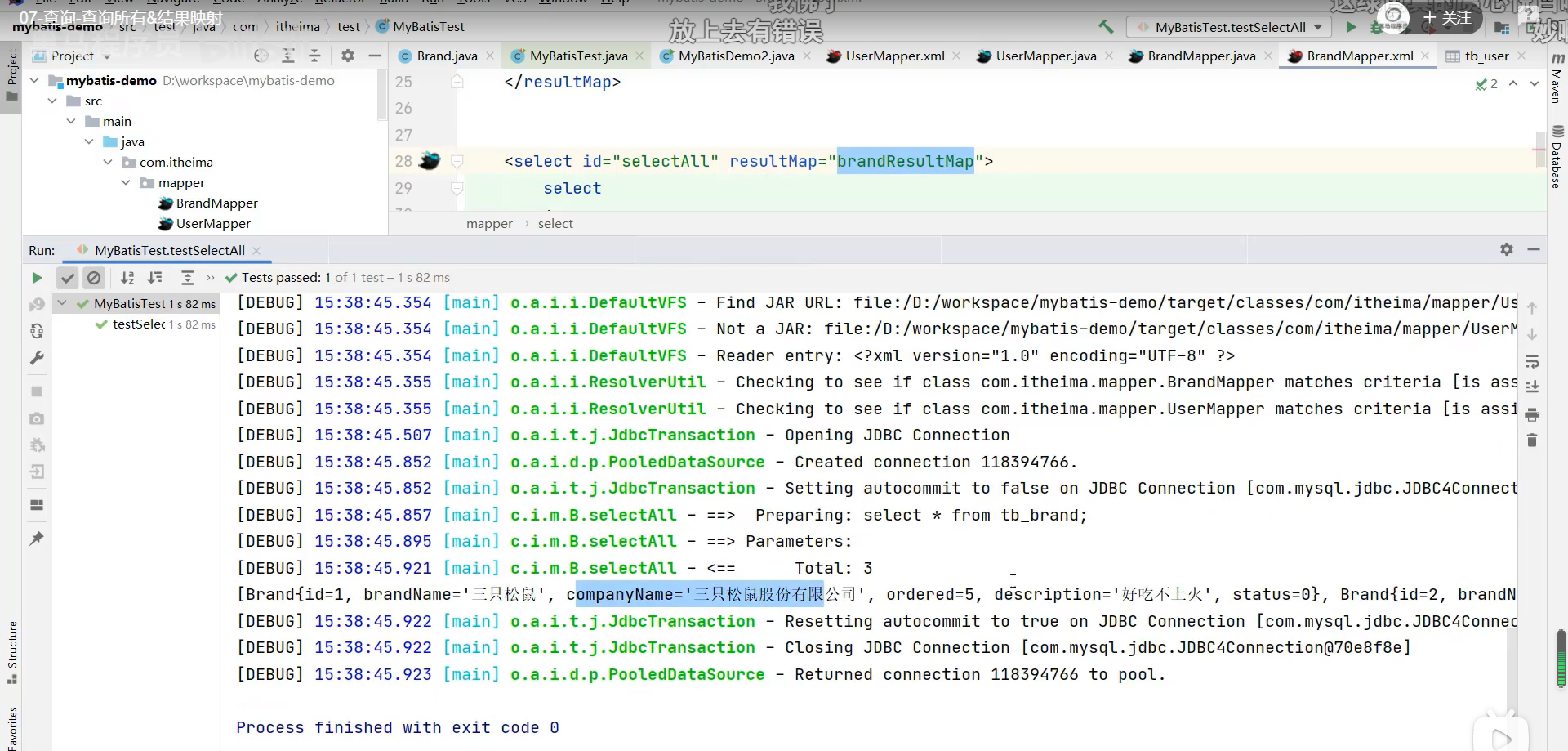Click the pin tab icon in Run panel
This screenshot has height=751, width=1568.
pyautogui.click(x=37, y=539)
